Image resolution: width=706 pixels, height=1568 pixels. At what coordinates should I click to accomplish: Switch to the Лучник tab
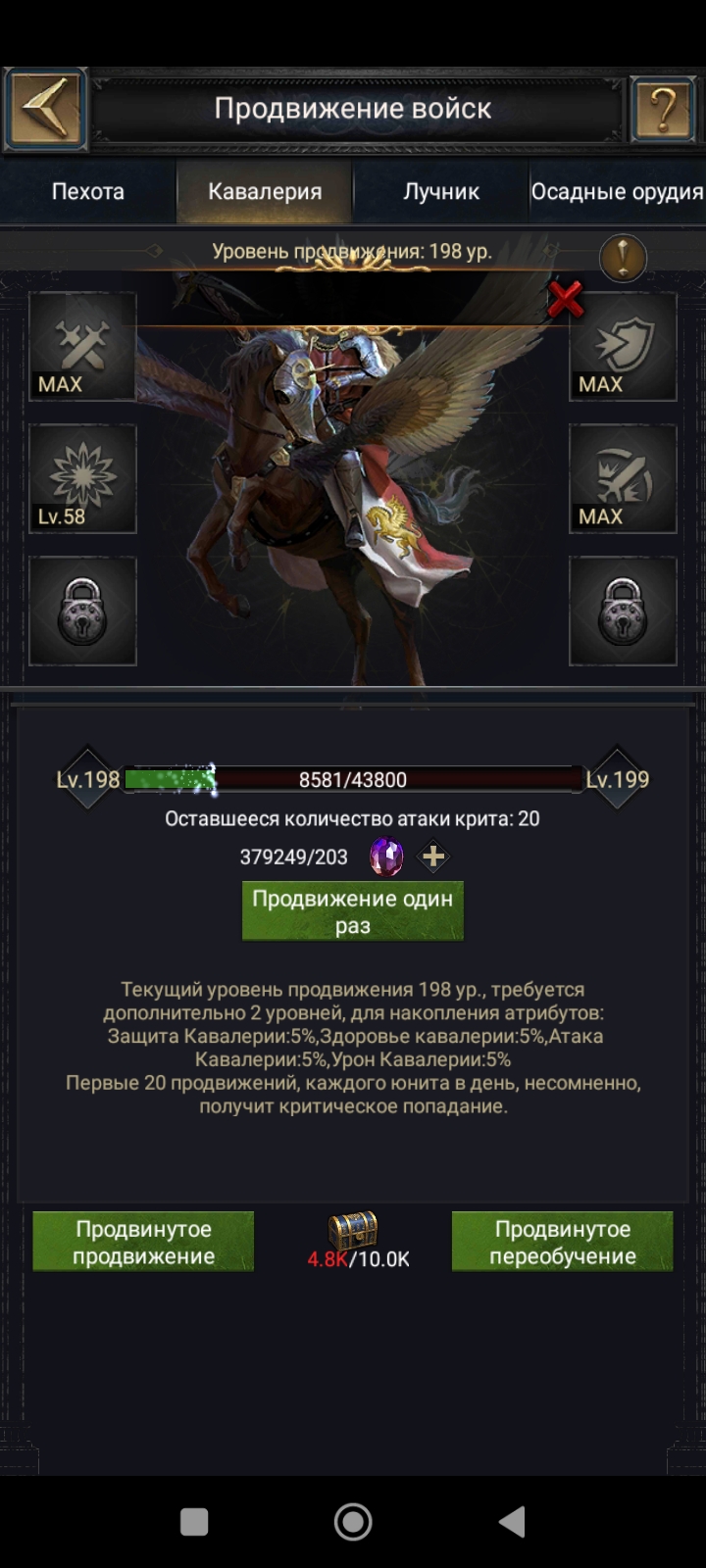441,191
